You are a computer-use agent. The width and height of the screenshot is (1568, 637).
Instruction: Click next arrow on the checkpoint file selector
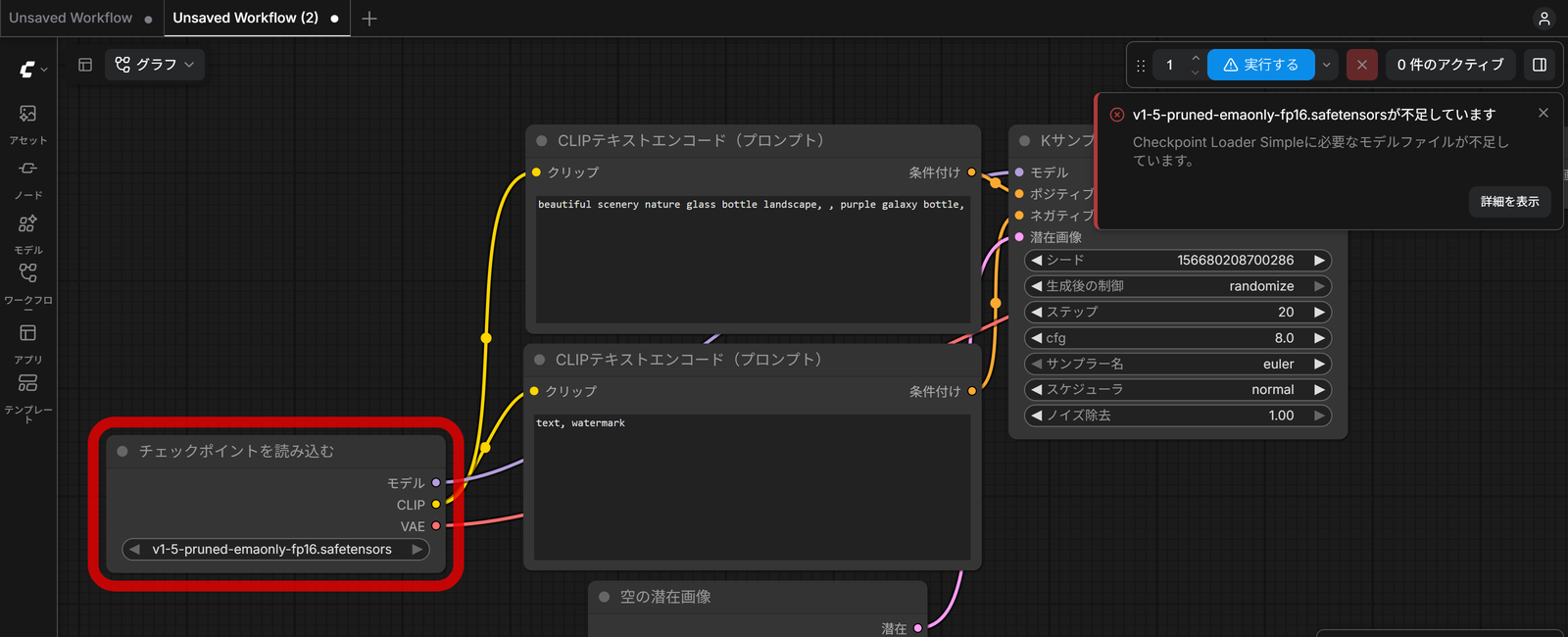(416, 550)
